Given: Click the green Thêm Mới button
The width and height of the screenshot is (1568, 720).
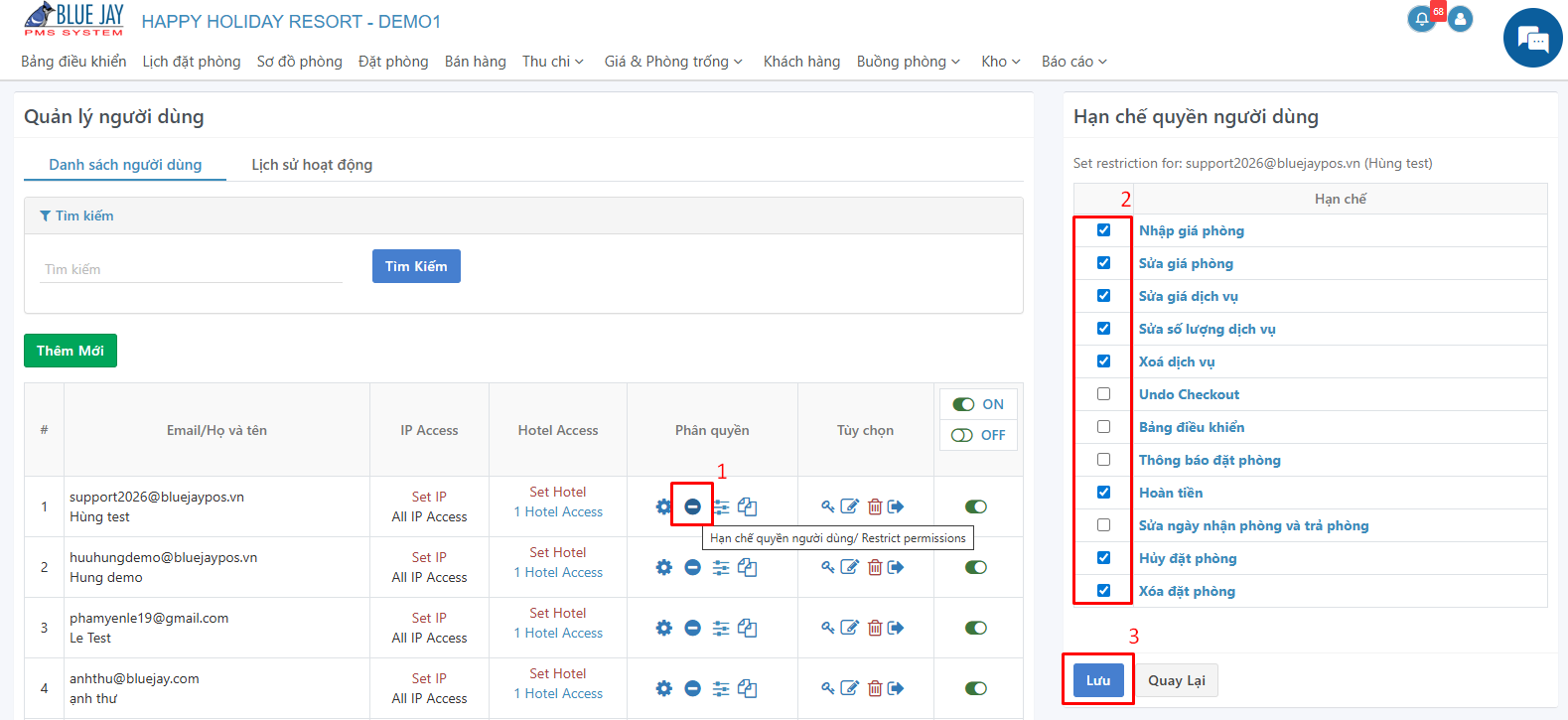Looking at the screenshot, I should tap(71, 351).
